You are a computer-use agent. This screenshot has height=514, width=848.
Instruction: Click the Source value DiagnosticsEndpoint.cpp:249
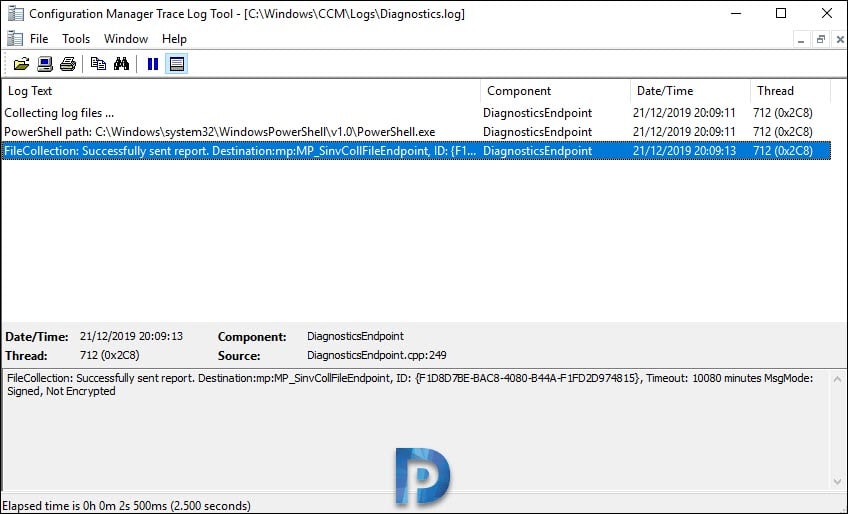(376, 355)
